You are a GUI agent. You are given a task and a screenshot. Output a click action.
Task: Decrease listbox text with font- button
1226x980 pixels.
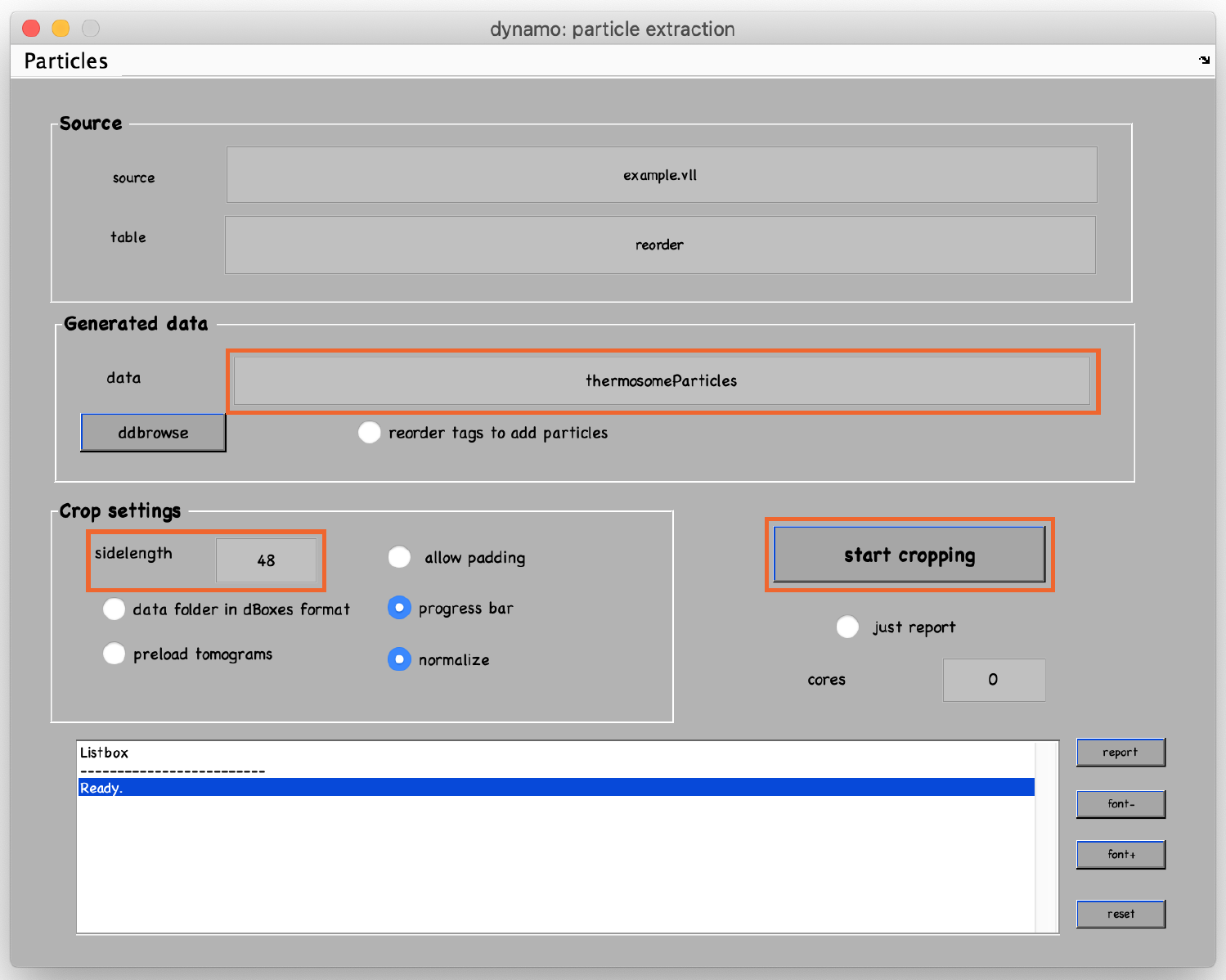pyautogui.click(x=1120, y=804)
